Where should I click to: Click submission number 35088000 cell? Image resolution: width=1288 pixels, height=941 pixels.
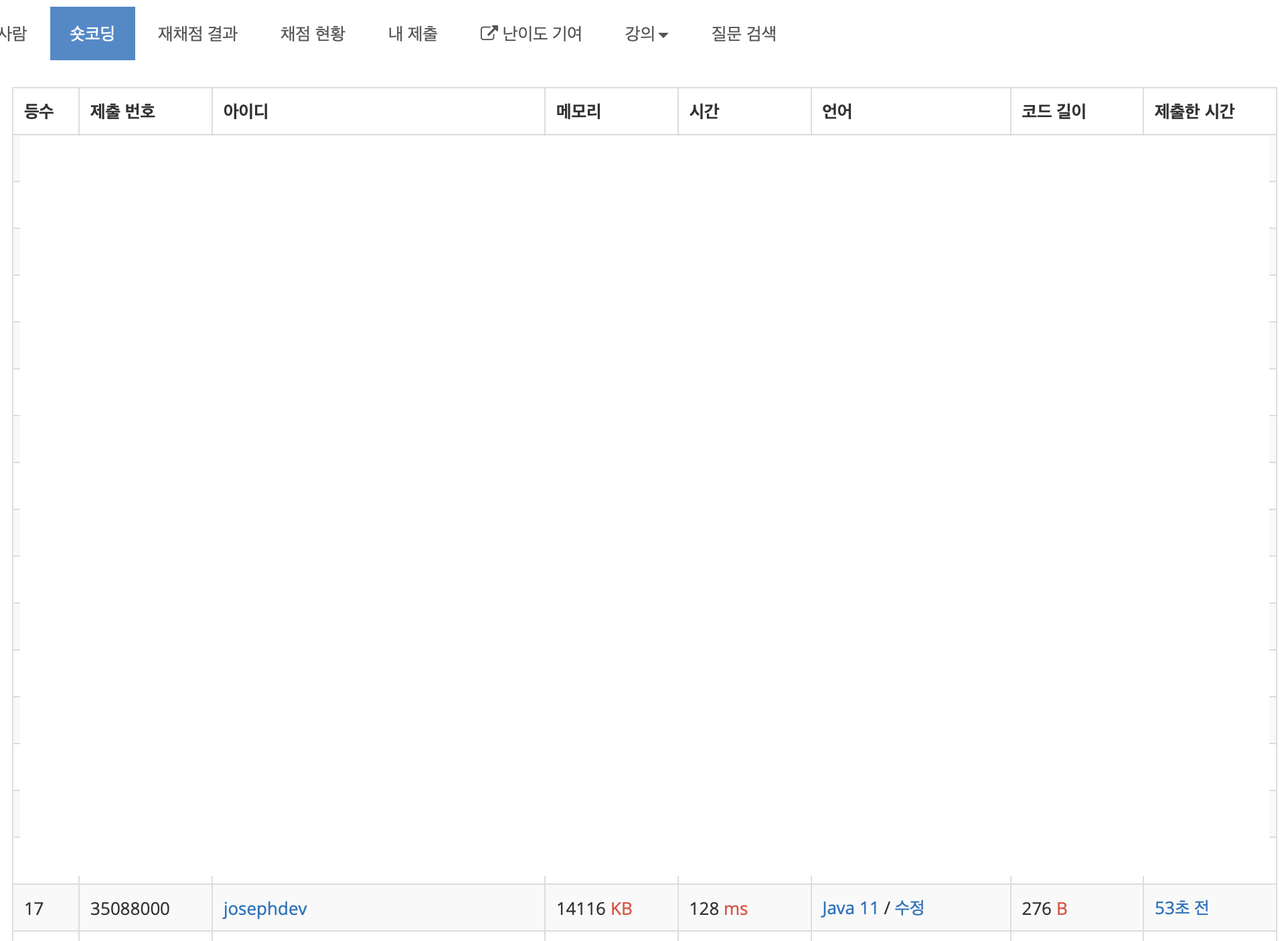click(x=130, y=908)
